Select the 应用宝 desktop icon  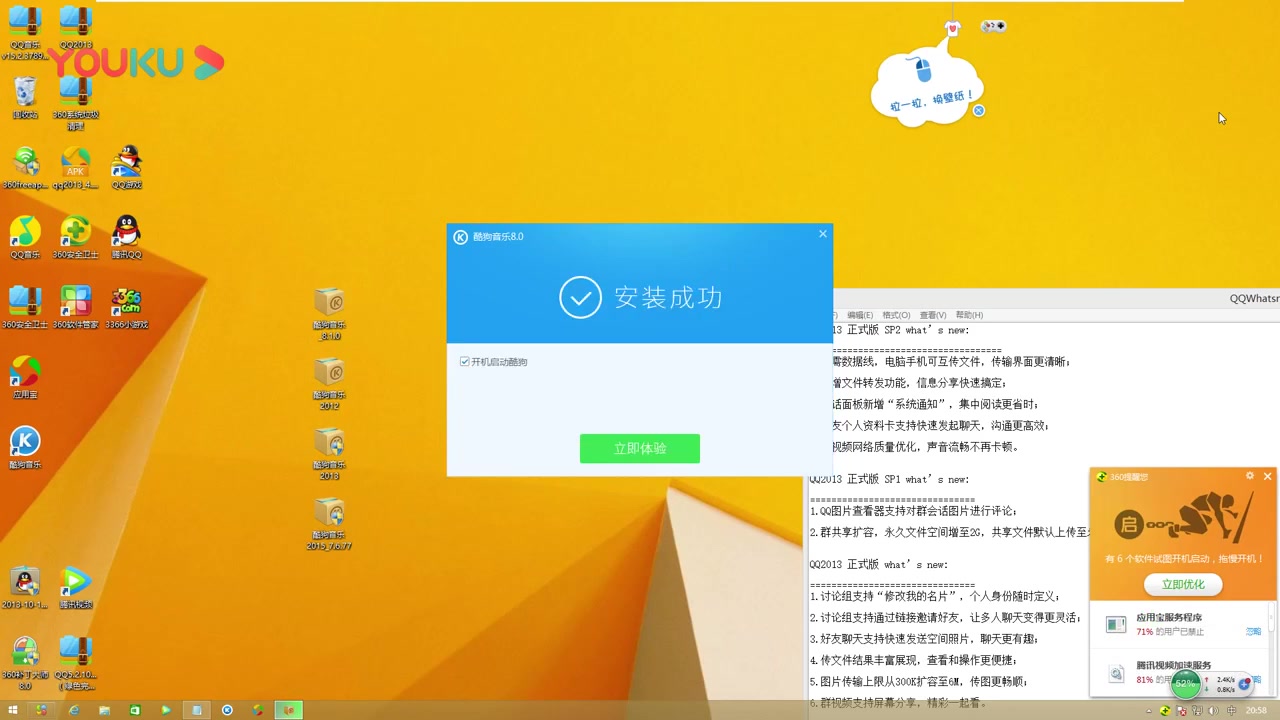(x=25, y=377)
